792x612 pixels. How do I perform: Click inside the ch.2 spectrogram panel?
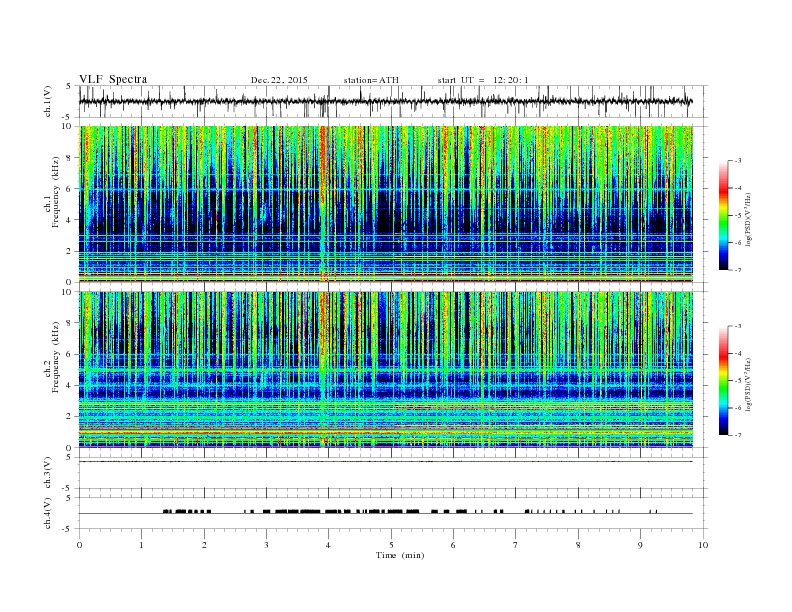point(385,370)
